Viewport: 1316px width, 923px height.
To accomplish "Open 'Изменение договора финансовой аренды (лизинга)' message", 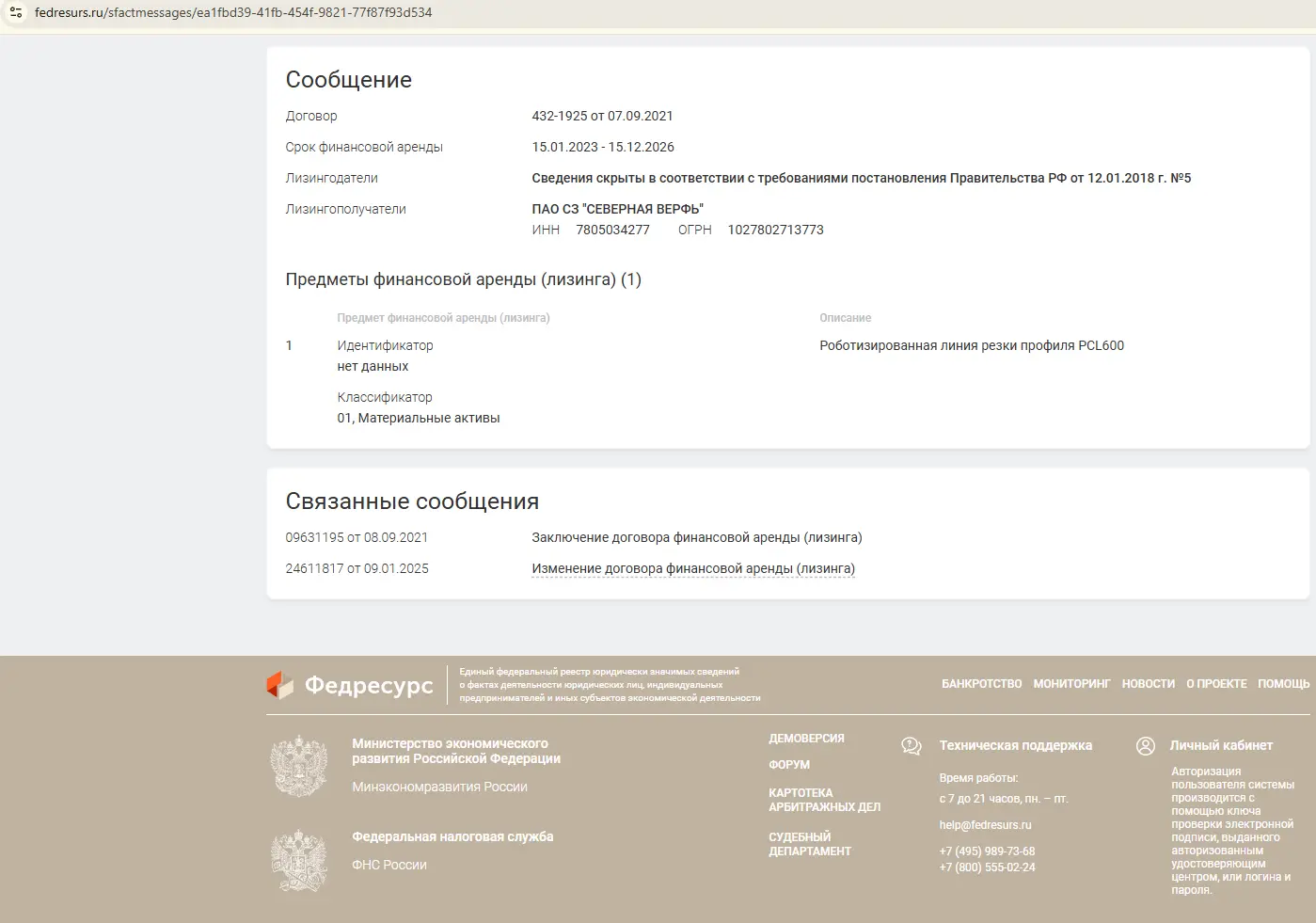I will click(x=693, y=568).
